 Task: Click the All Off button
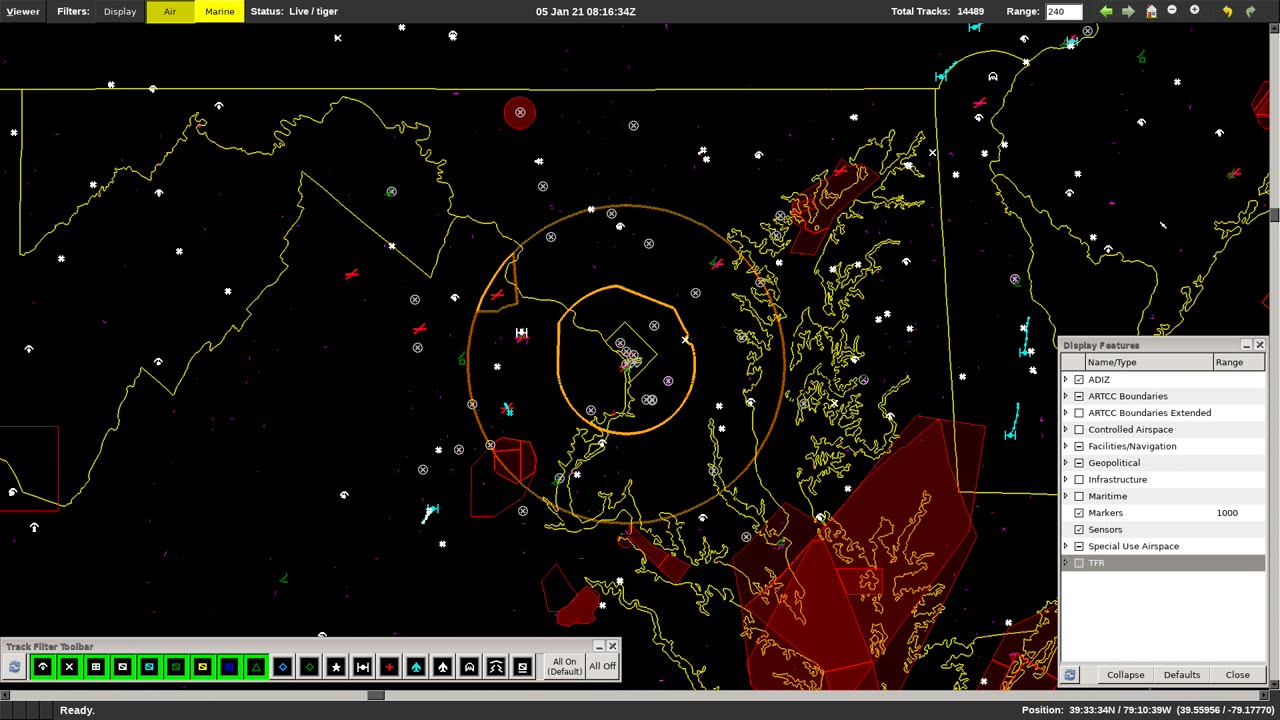click(603, 666)
